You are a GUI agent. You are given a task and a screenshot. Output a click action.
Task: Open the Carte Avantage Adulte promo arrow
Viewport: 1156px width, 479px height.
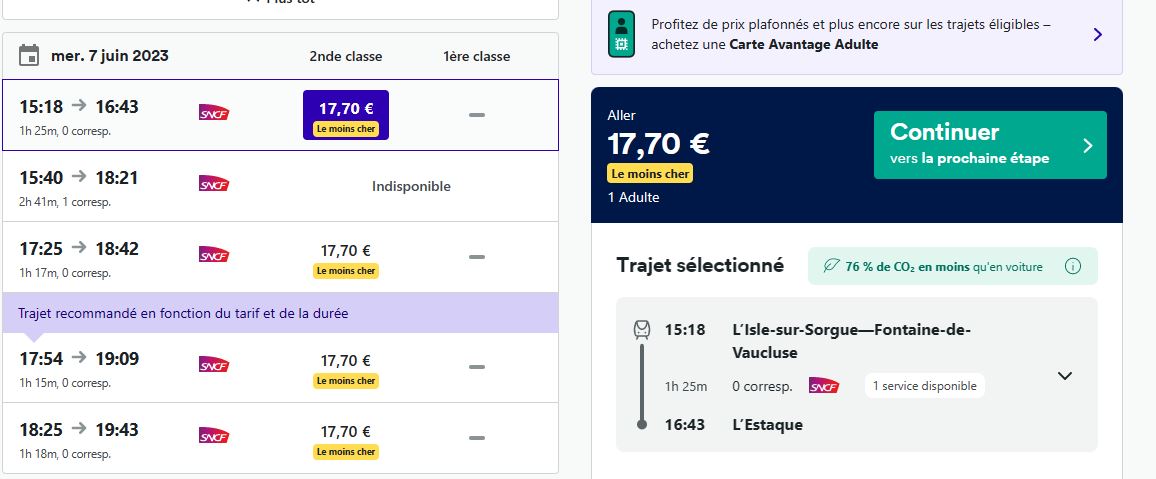click(x=1098, y=34)
